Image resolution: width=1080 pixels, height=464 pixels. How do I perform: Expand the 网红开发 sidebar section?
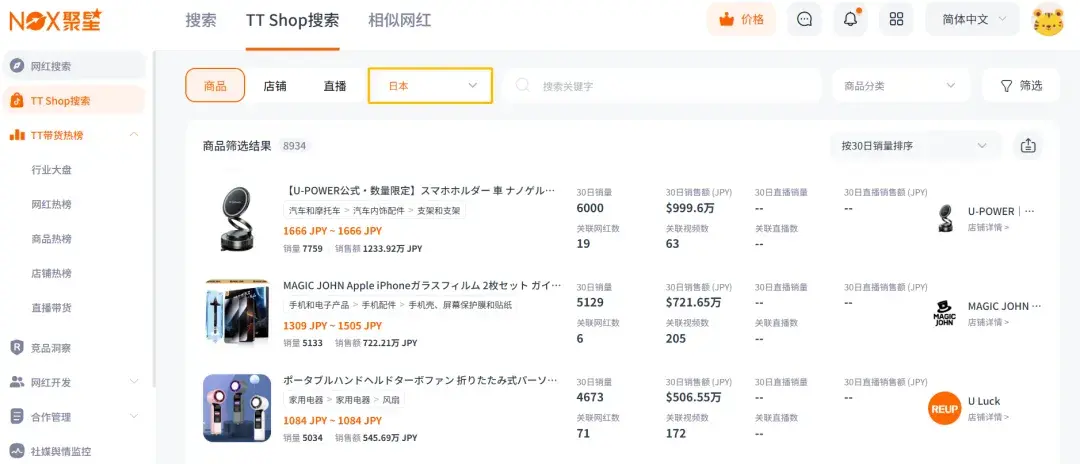pyautogui.click(x=134, y=382)
